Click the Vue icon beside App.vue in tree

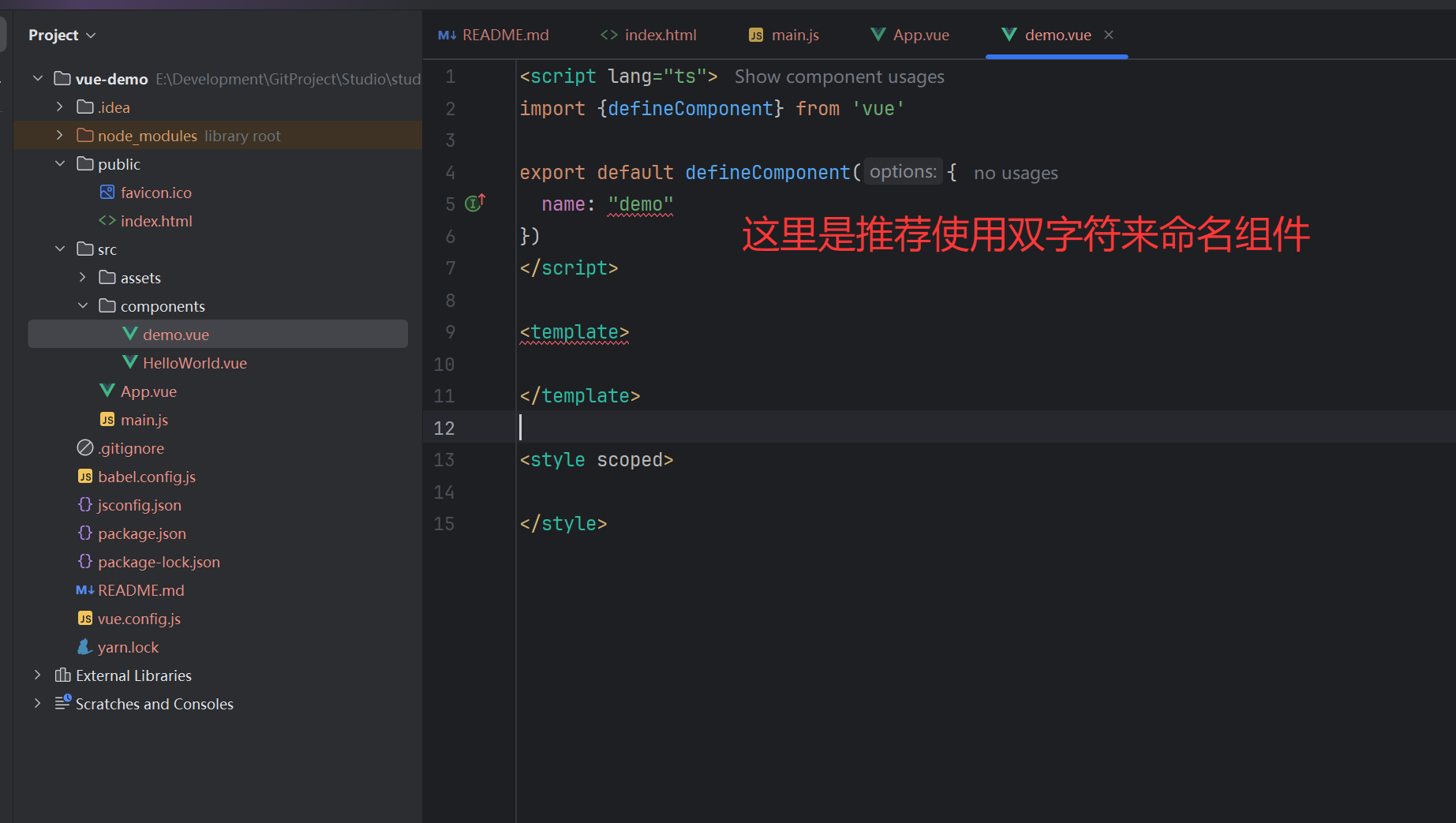click(107, 391)
